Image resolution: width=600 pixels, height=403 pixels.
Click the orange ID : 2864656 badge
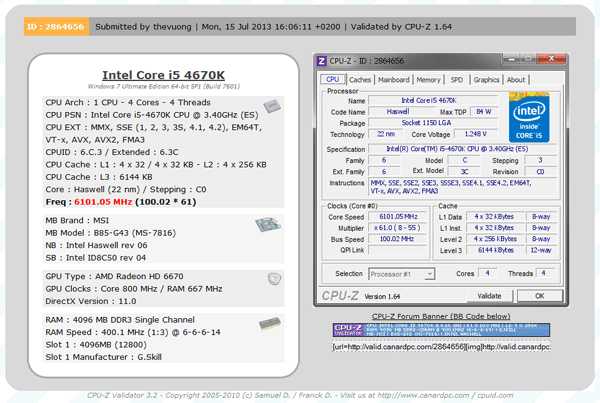click(56, 26)
